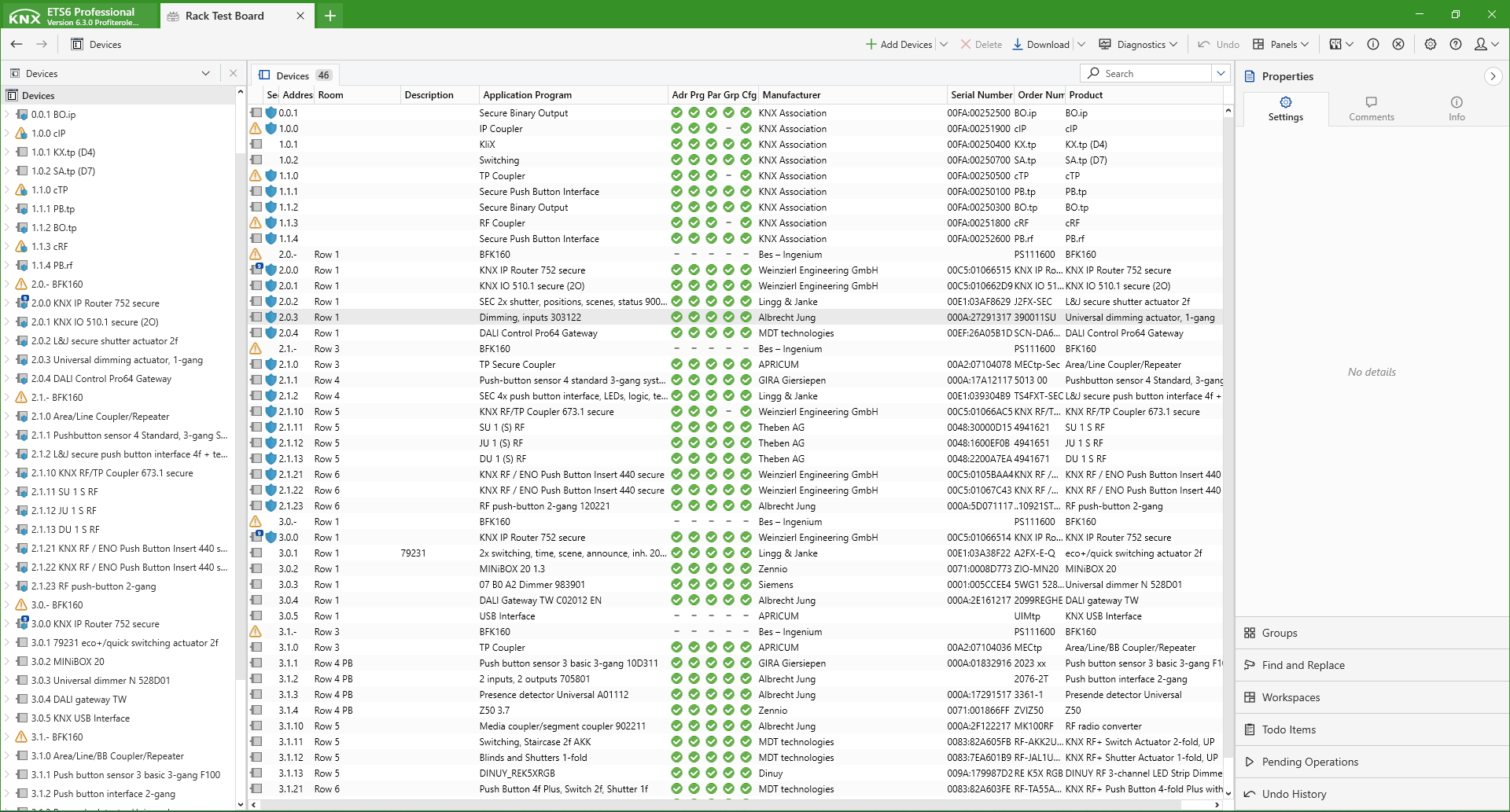The width and height of the screenshot is (1510, 812).
Task: Click the Find and Replace icon
Action: click(1250, 665)
